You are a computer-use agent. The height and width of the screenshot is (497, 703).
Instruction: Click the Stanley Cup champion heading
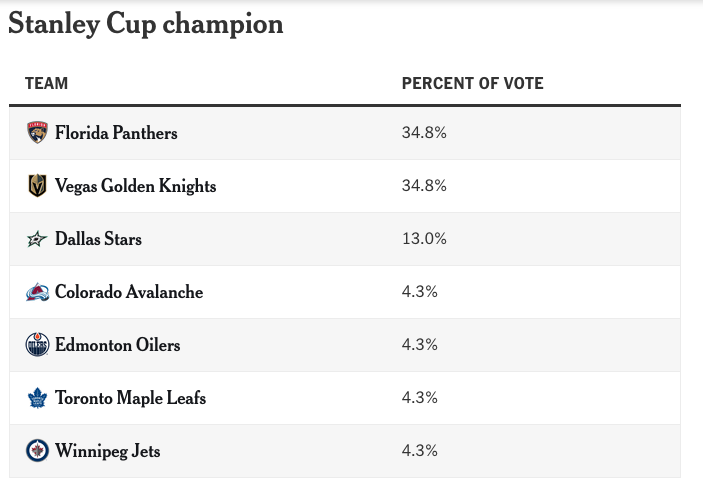146,25
